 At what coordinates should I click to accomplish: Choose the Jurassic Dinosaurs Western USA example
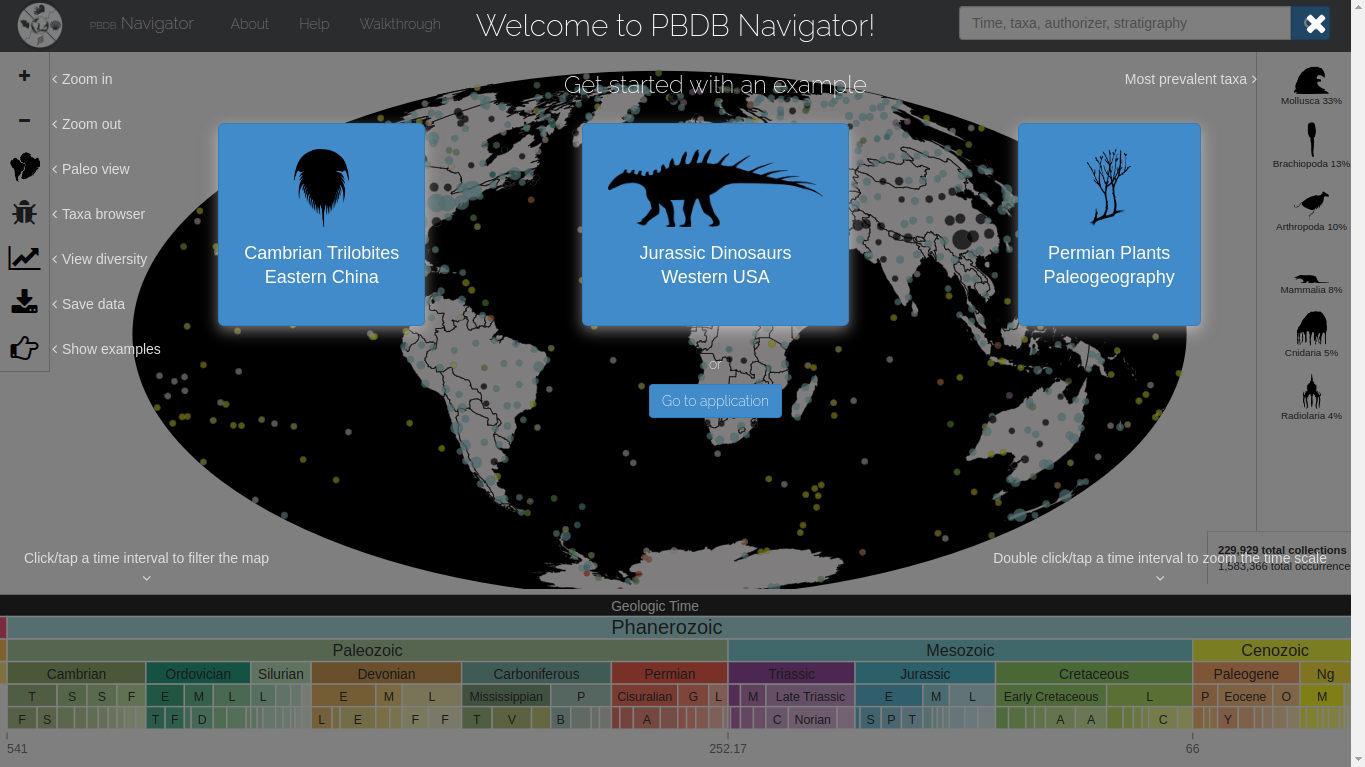[715, 224]
